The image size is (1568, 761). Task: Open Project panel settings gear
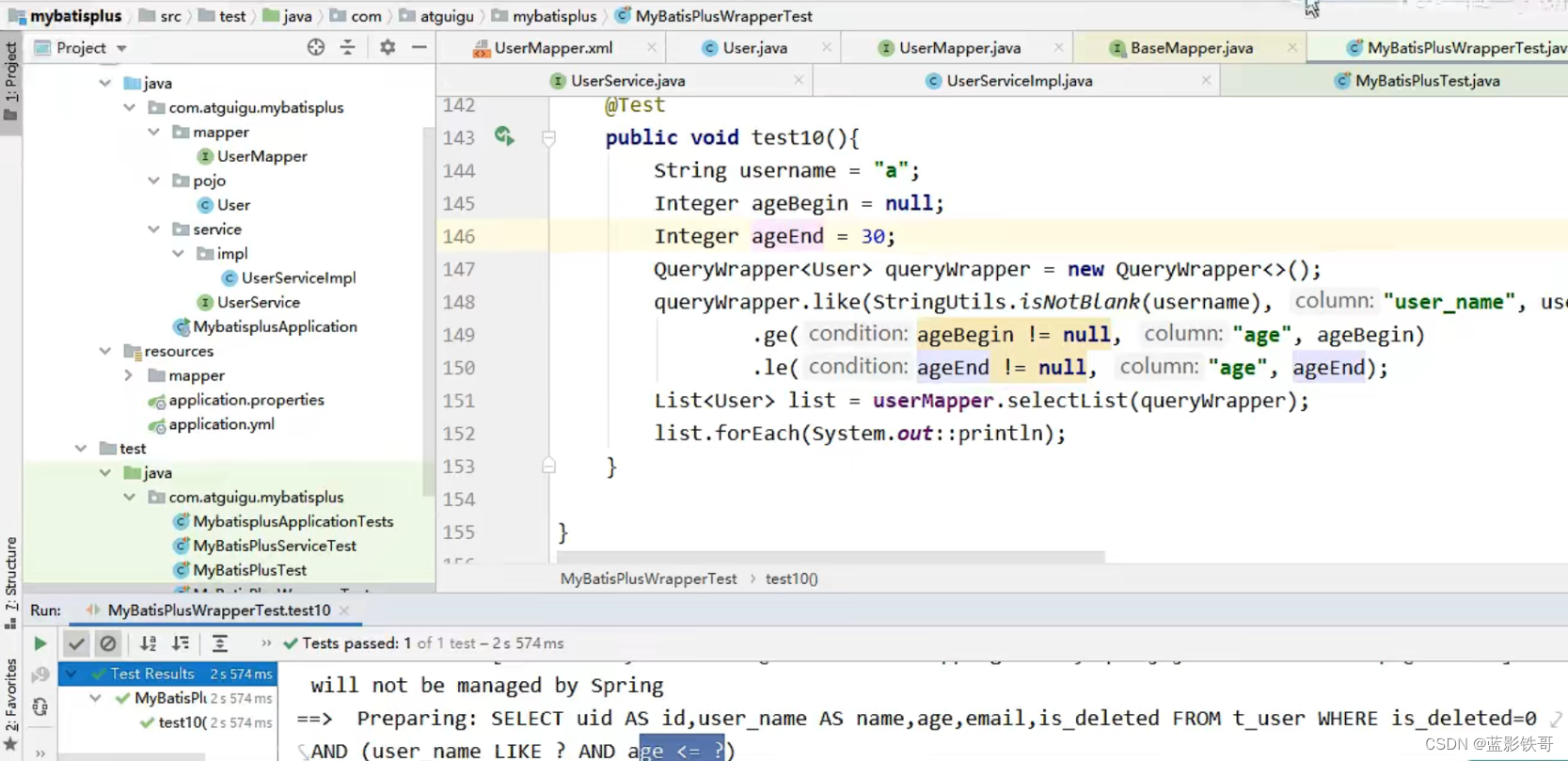[x=388, y=47]
